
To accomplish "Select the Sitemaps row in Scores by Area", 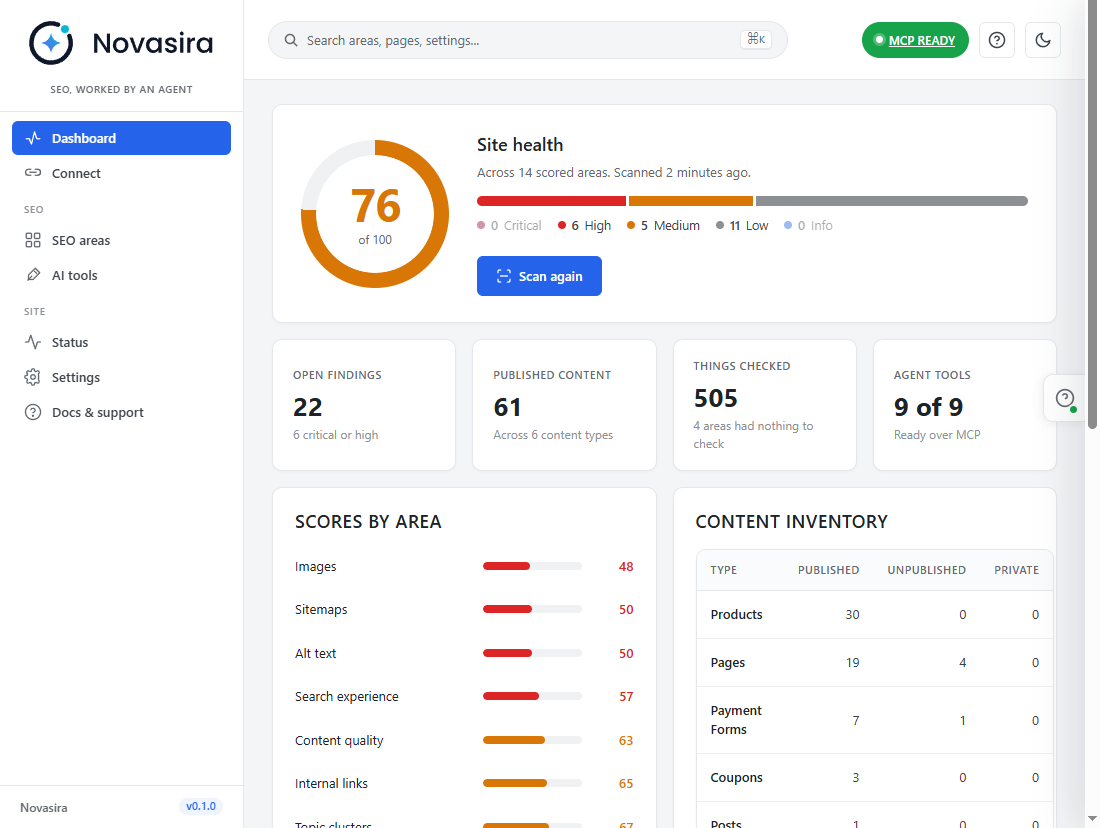I will pyautogui.click(x=464, y=610).
